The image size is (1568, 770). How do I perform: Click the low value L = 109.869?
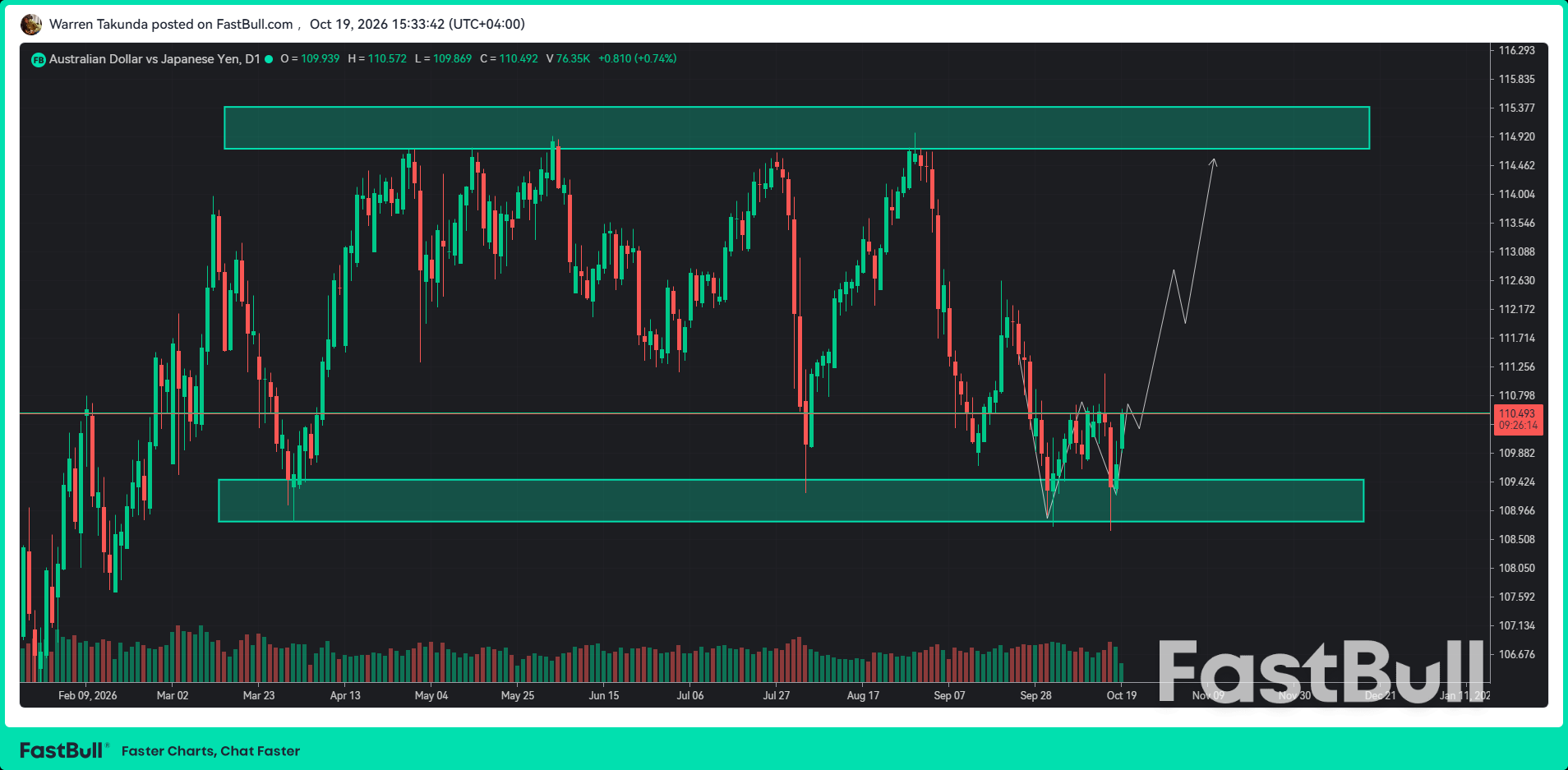443,58
